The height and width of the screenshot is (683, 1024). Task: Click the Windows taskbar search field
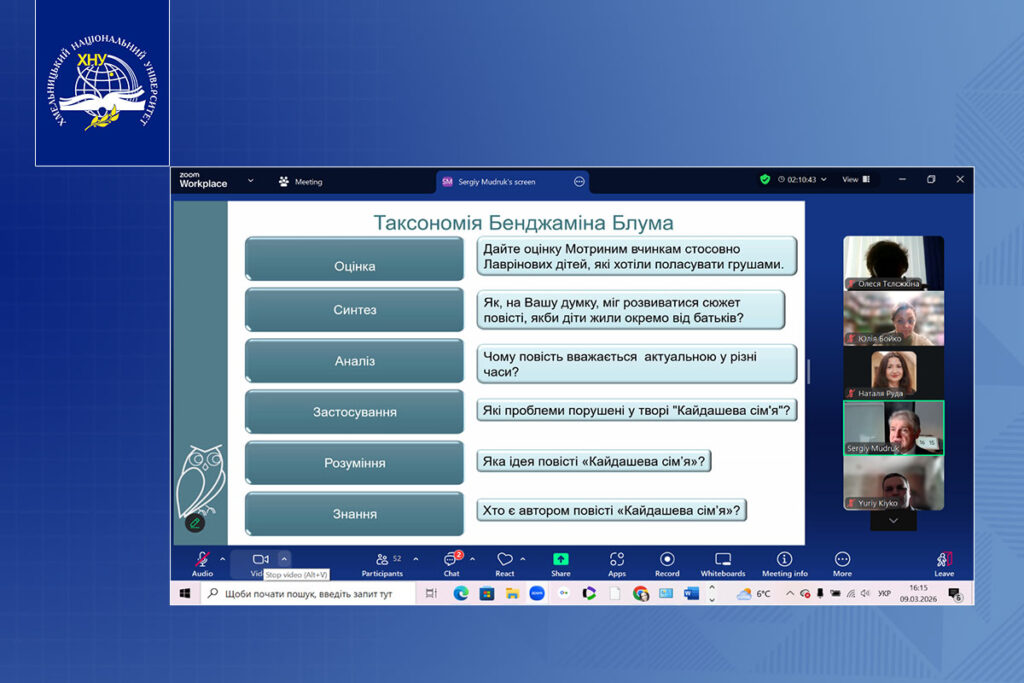[x=310, y=594]
